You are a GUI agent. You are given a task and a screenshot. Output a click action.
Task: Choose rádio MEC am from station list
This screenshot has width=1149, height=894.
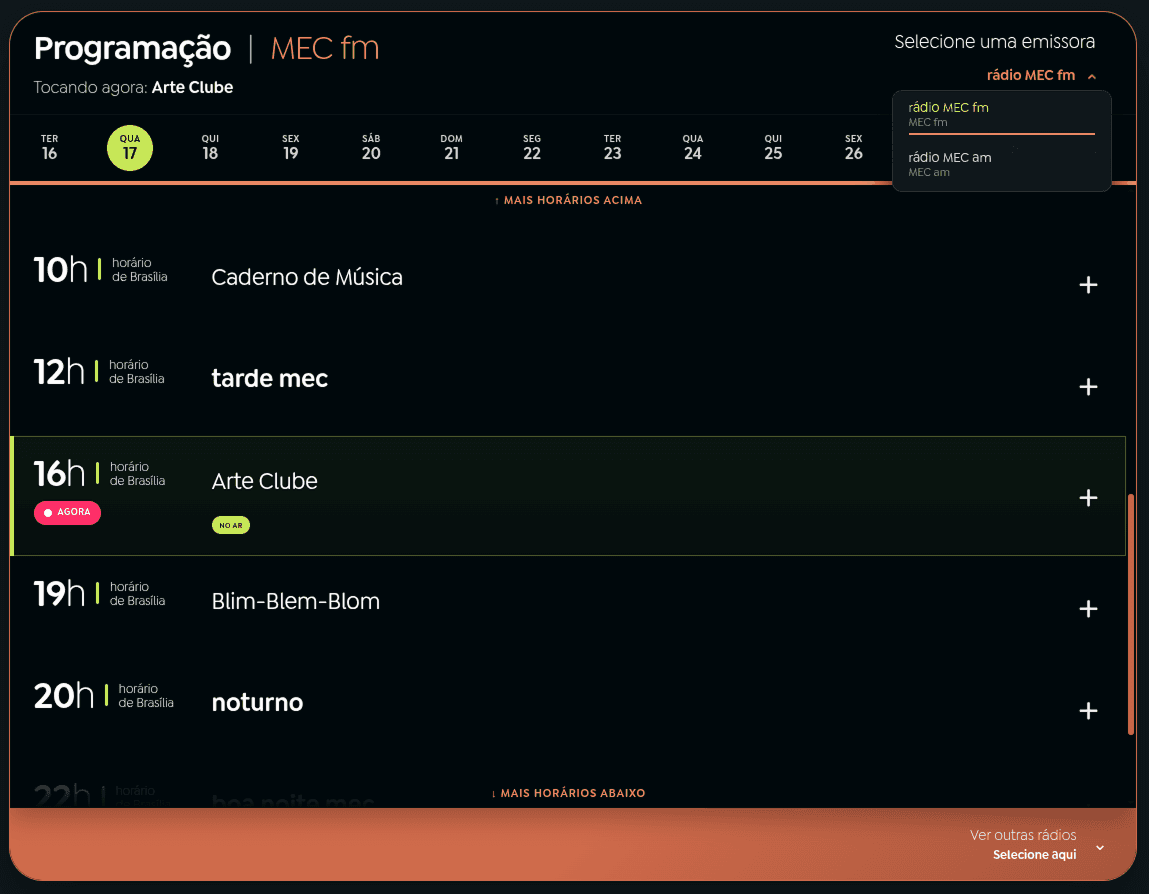tap(1001, 164)
